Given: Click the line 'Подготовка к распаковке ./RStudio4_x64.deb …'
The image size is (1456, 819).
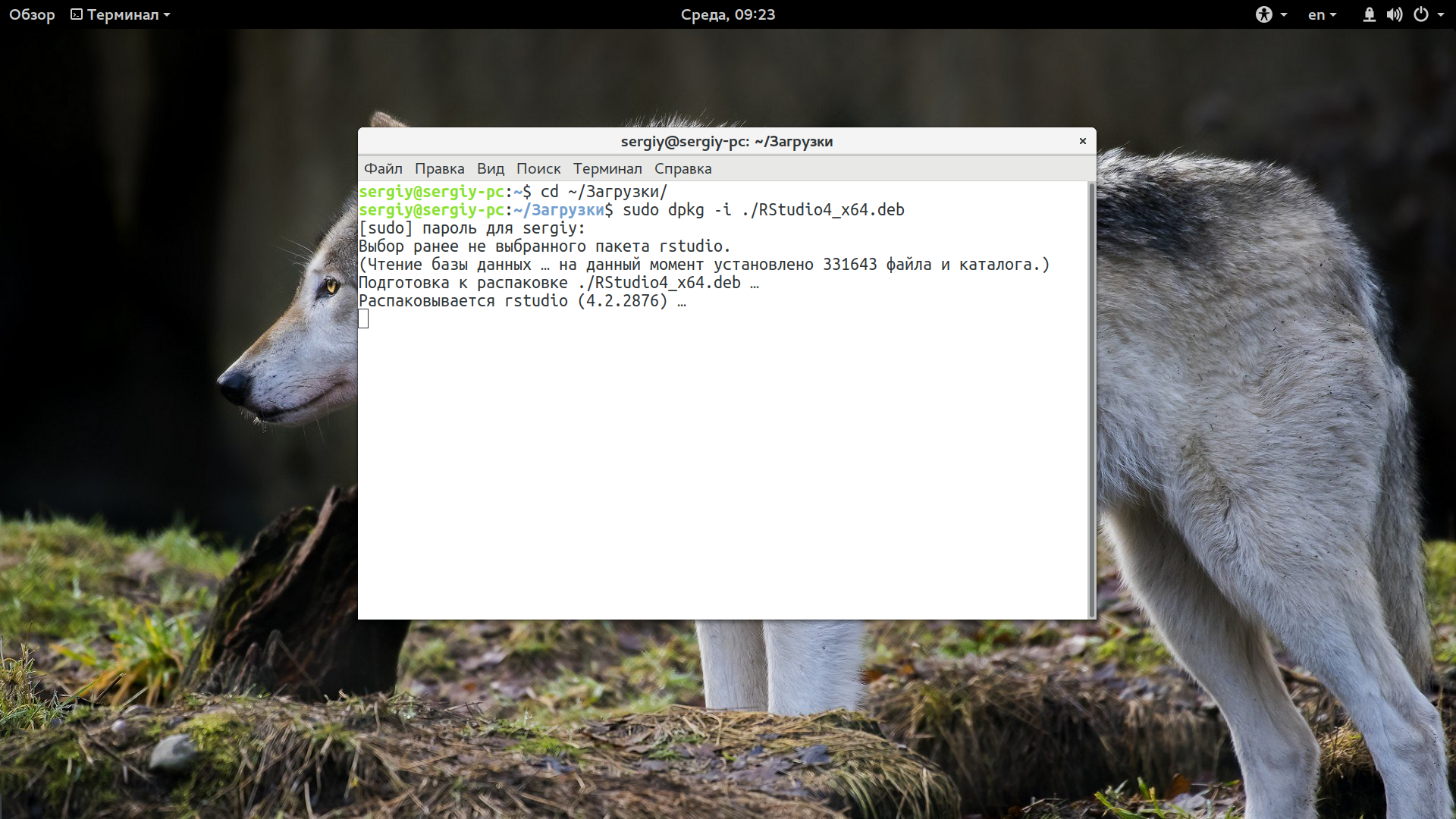Looking at the screenshot, I should [x=559, y=283].
